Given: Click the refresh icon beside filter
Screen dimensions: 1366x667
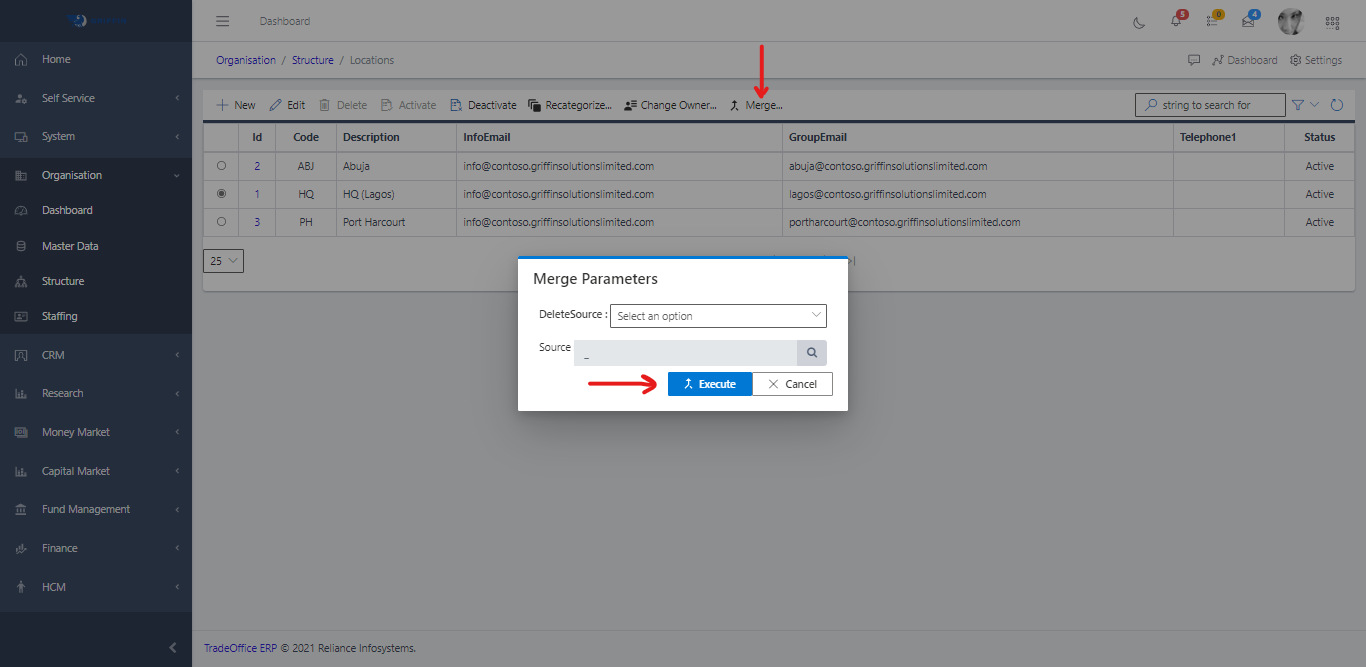Looking at the screenshot, I should point(1337,105).
